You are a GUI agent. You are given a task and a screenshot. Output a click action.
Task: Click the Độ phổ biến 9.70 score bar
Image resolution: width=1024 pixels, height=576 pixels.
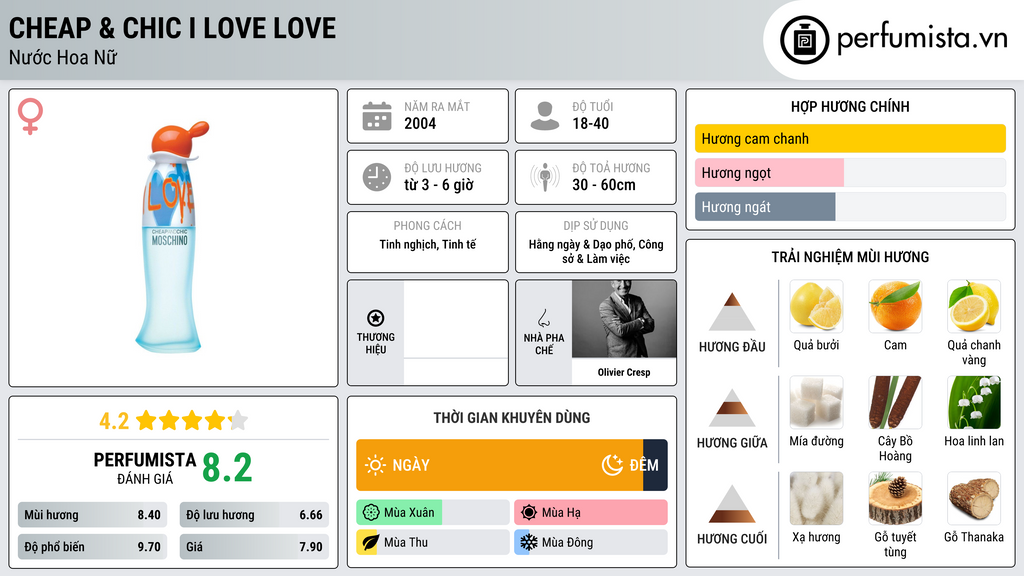[92, 547]
